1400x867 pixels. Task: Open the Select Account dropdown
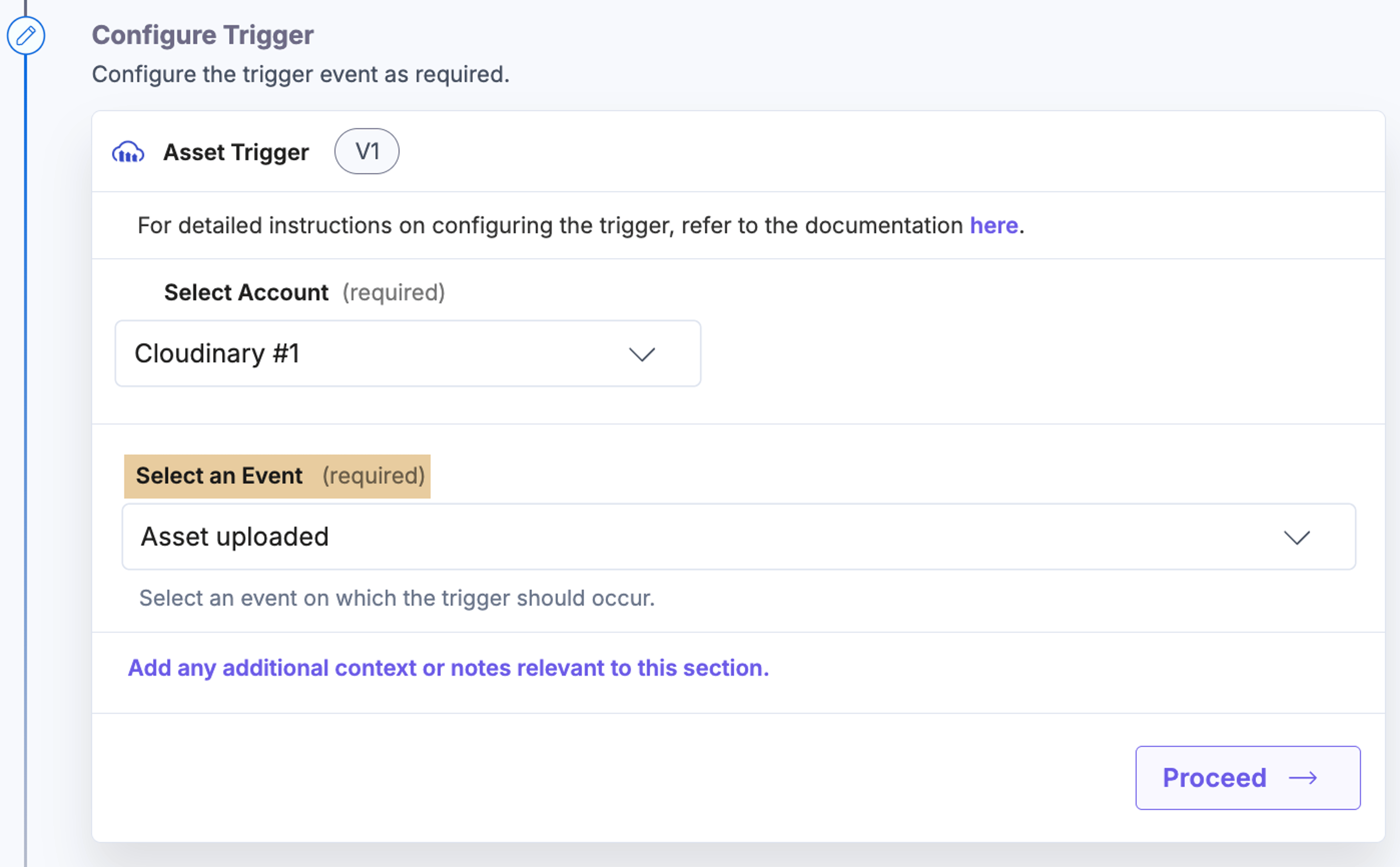pyautogui.click(x=408, y=353)
